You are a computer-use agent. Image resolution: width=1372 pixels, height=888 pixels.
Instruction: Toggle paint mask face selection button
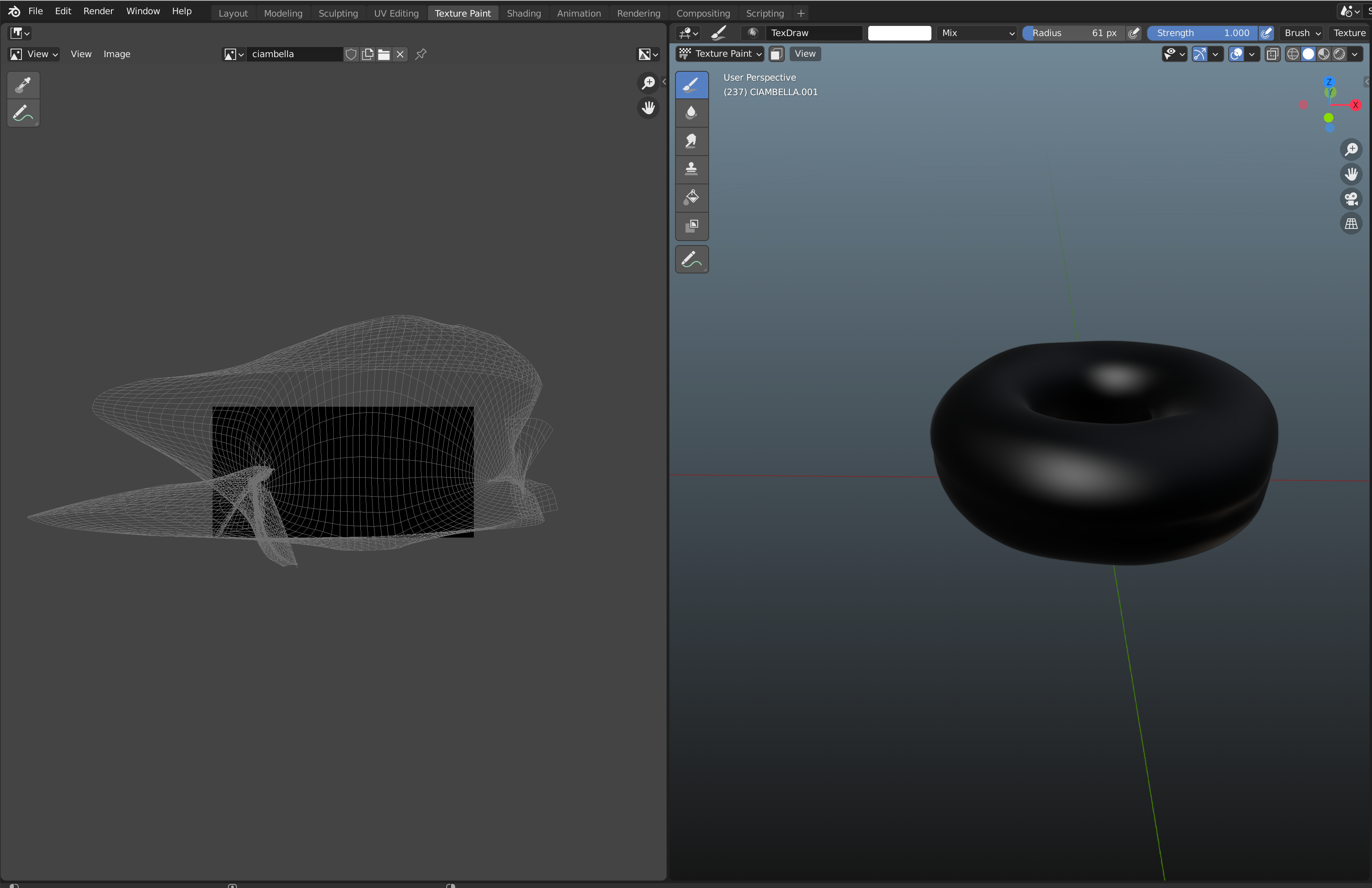click(x=777, y=53)
